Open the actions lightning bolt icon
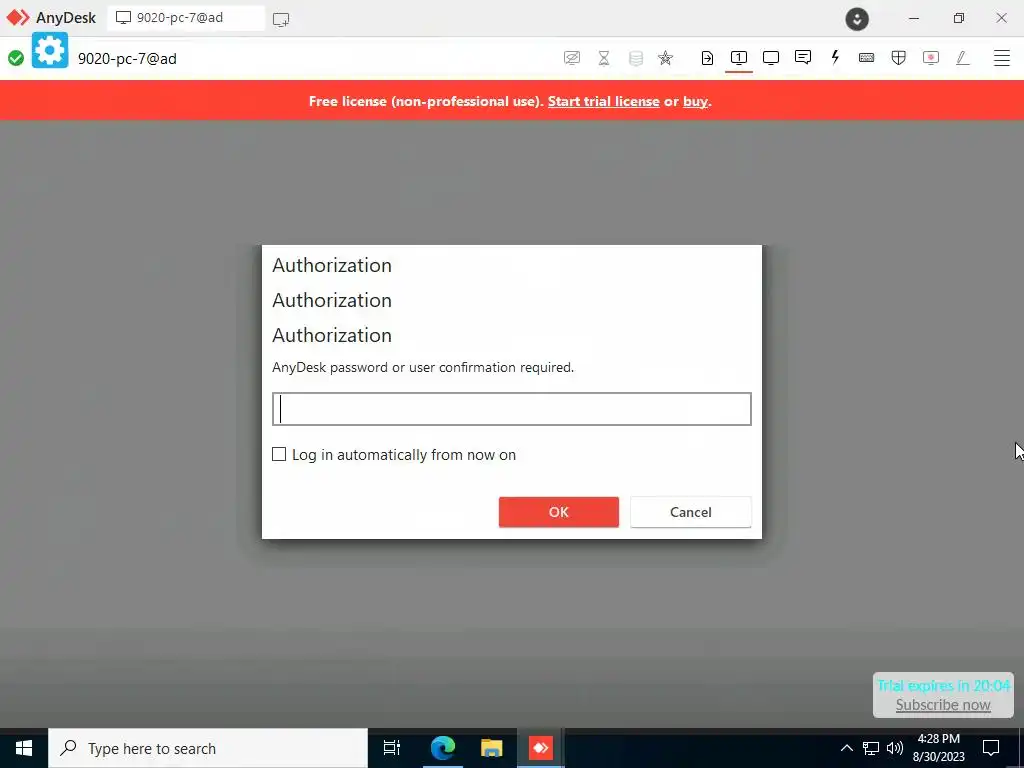1024x768 pixels. pos(835,57)
